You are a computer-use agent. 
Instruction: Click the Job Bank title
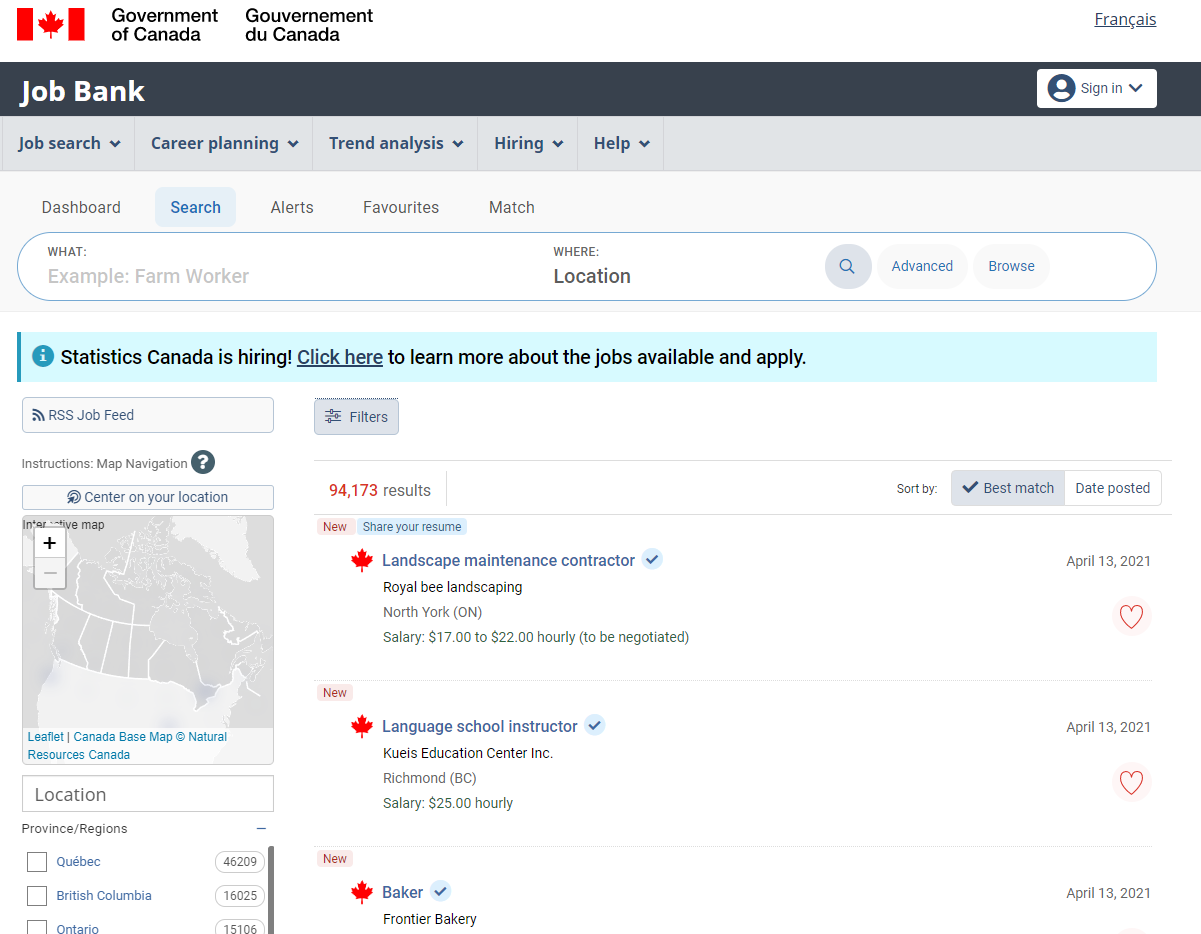coord(83,91)
